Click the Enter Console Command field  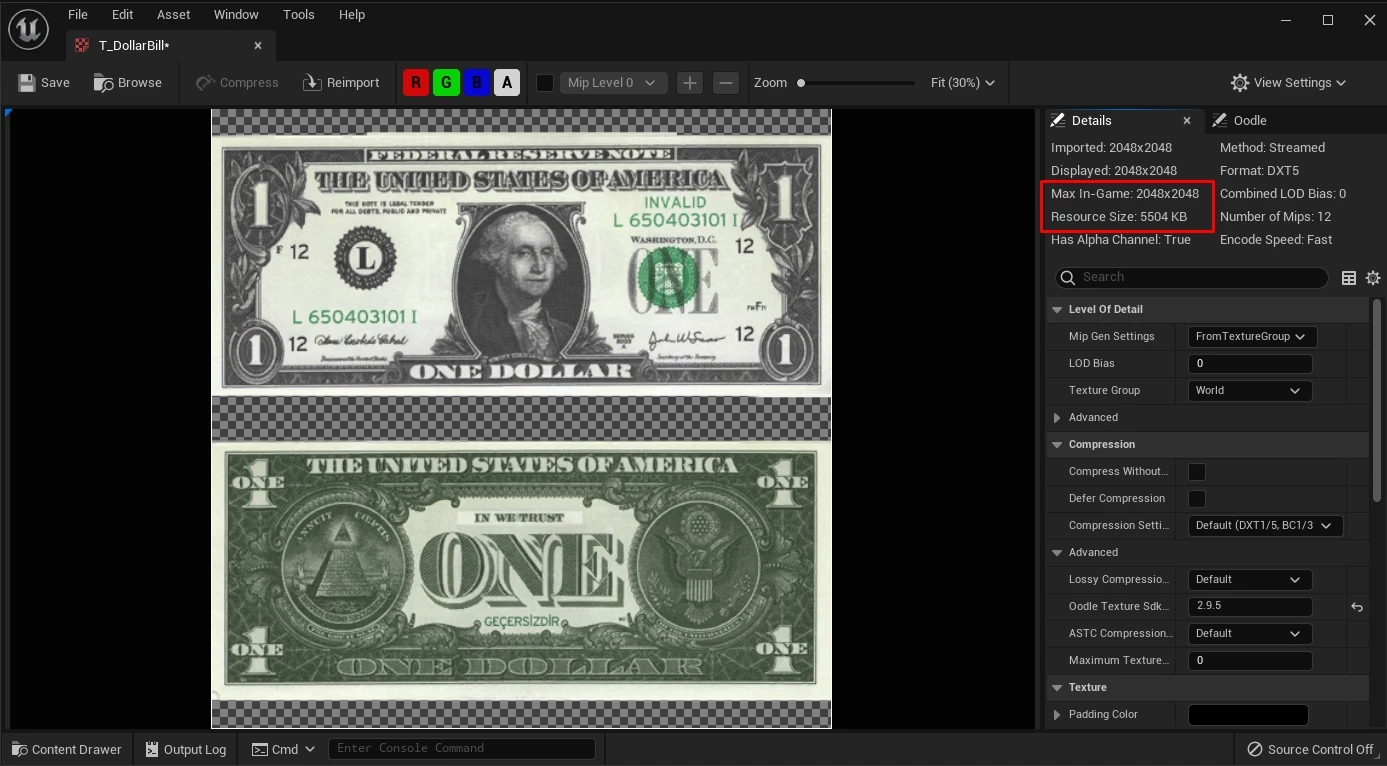[x=462, y=748]
